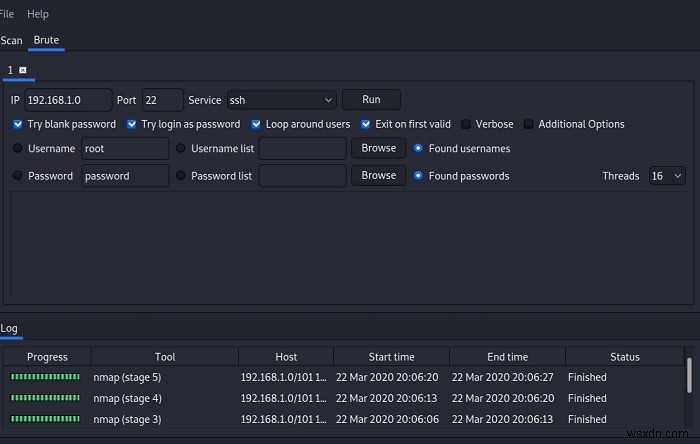The image size is (700, 444).
Task: Select the nmap (stage 3) log entry
Action: (x=127, y=419)
